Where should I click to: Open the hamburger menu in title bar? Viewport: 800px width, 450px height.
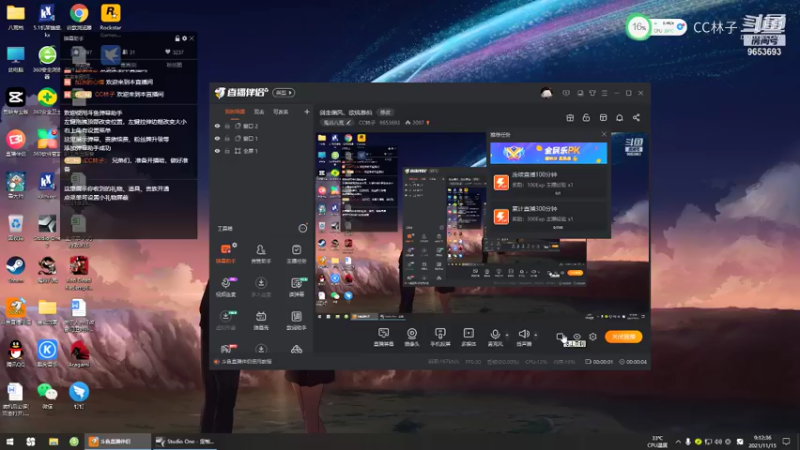[605, 93]
